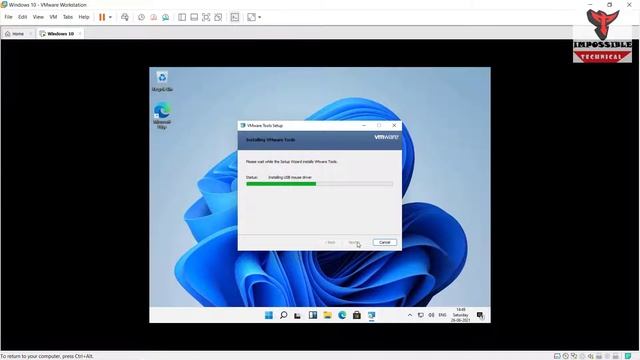Select VMware Tools installer taskbar icon
This screenshot has height=360, width=640.
[x=371, y=315]
